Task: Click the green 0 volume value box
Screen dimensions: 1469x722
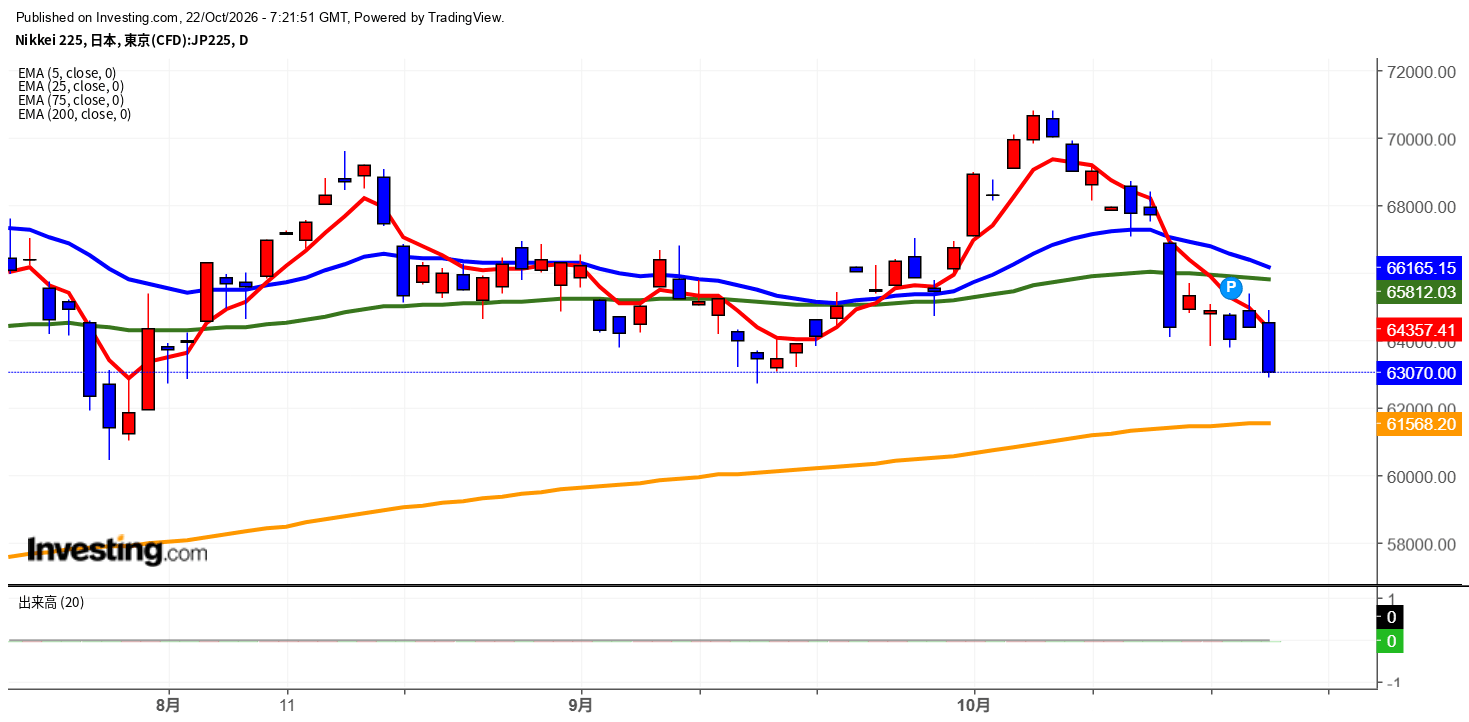Action: click(x=1391, y=641)
